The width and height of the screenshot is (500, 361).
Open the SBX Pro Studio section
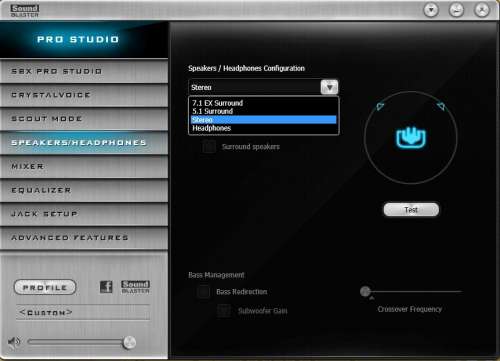[84, 71]
